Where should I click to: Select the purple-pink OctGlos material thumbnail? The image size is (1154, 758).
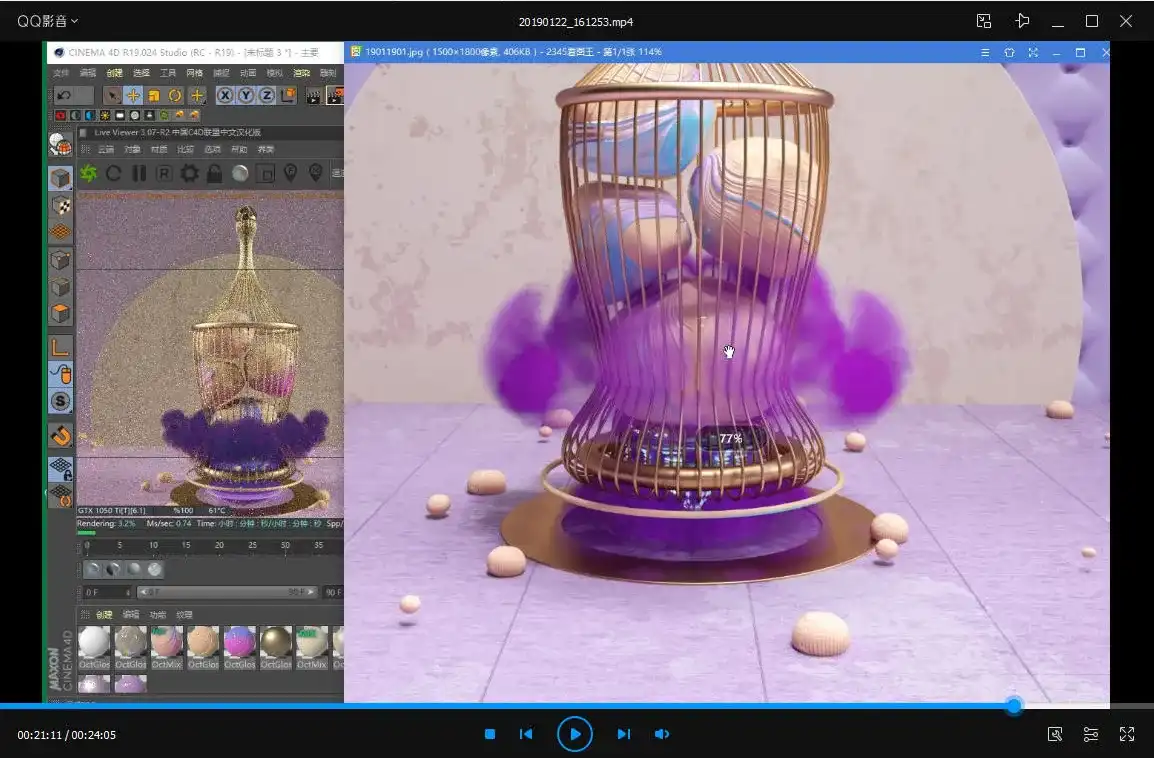pyautogui.click(x=240, y=643)
